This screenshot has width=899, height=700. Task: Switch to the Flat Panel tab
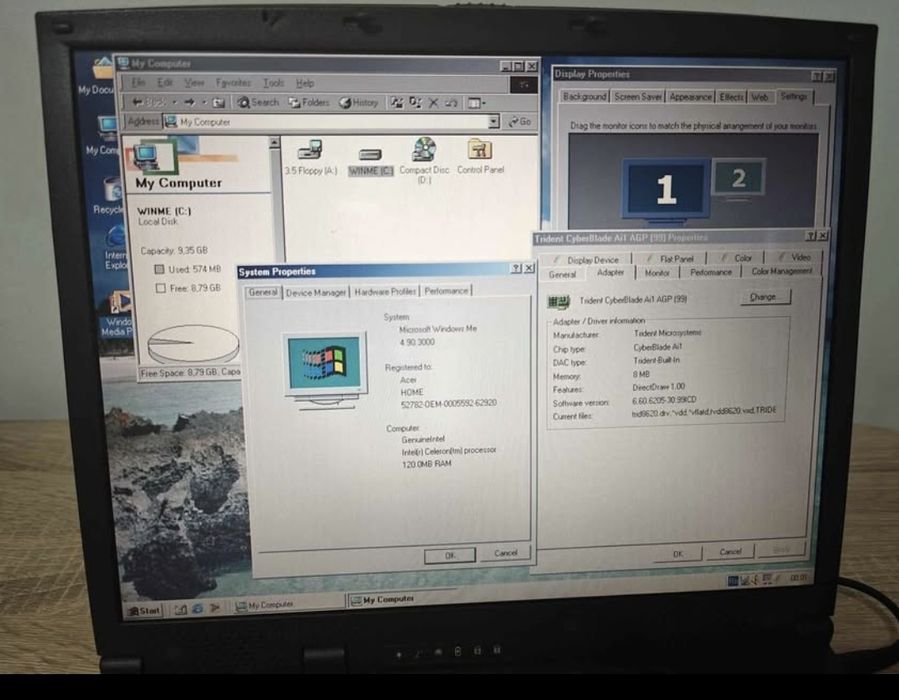point(670,259)
